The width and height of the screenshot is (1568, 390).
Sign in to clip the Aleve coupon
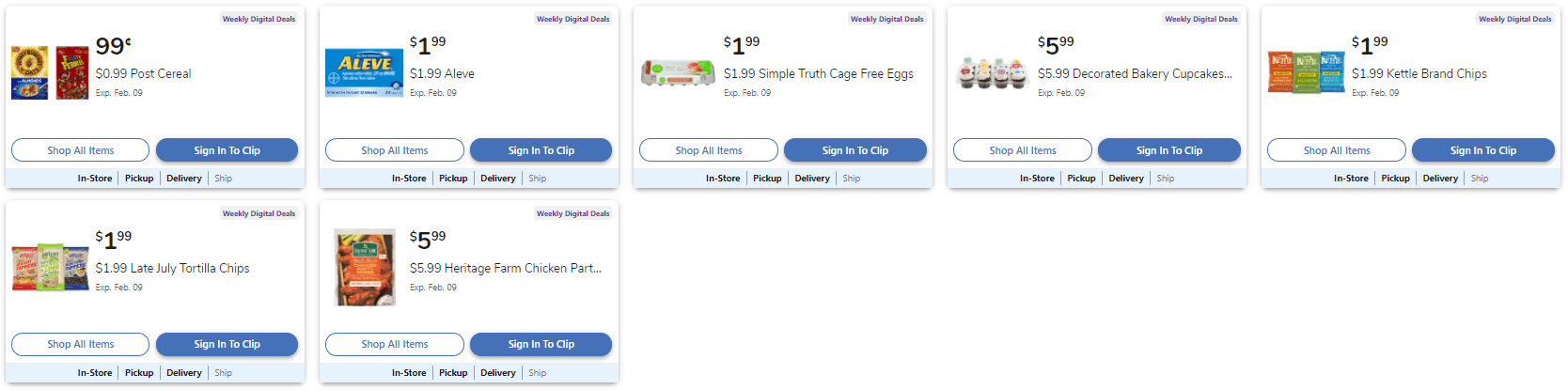click(x=541, y=150)
